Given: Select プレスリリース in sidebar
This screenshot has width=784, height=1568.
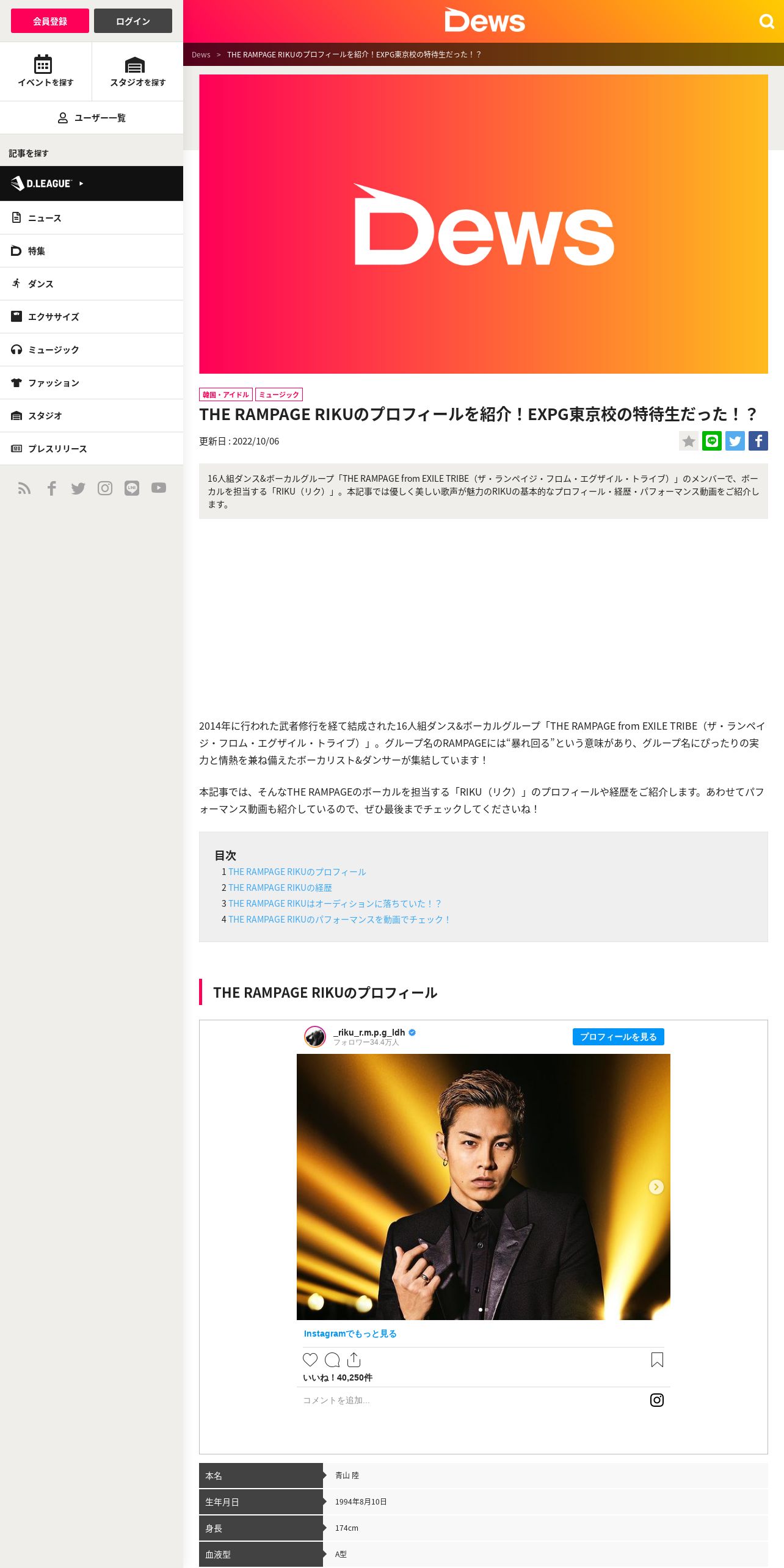Looking at the screenshot, I should coord(92,449).
